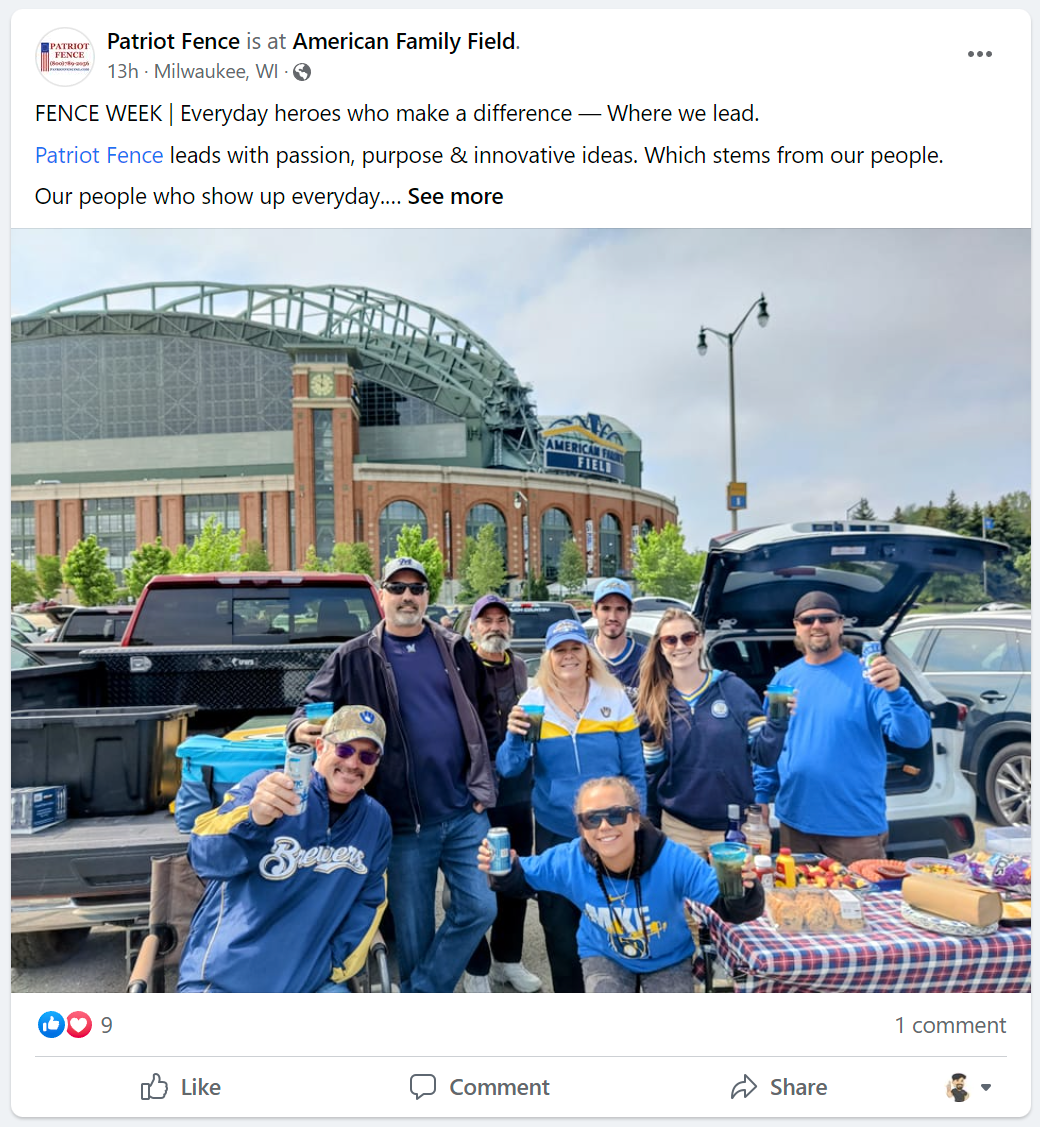
Task: Open the Patriot Fence page name link
Action: coord(173,42)
